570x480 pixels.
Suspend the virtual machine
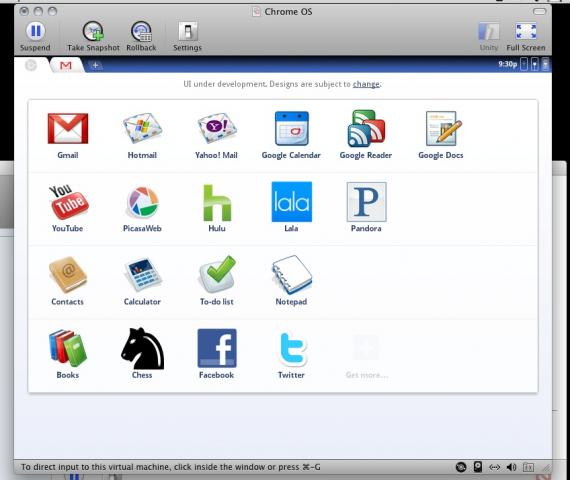[x=35, y=36]
